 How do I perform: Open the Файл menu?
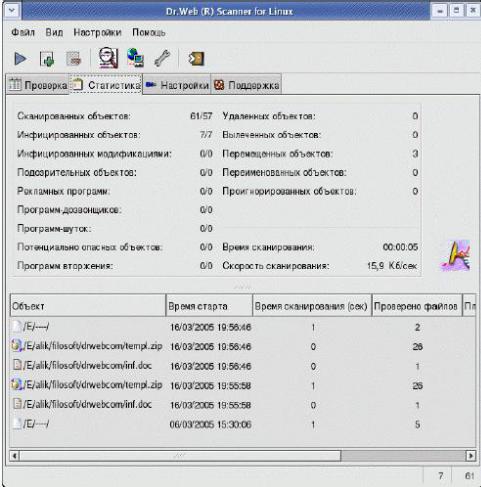coord(23,32)
